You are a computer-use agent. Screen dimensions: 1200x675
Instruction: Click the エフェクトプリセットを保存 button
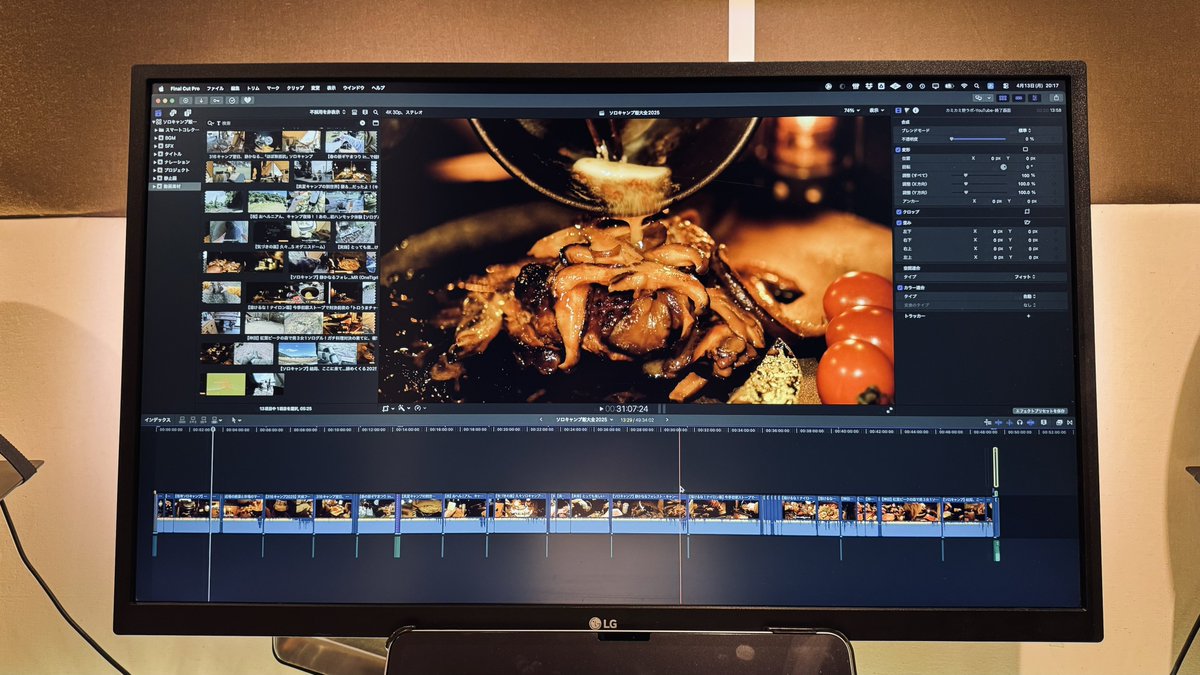point(1041,411)
